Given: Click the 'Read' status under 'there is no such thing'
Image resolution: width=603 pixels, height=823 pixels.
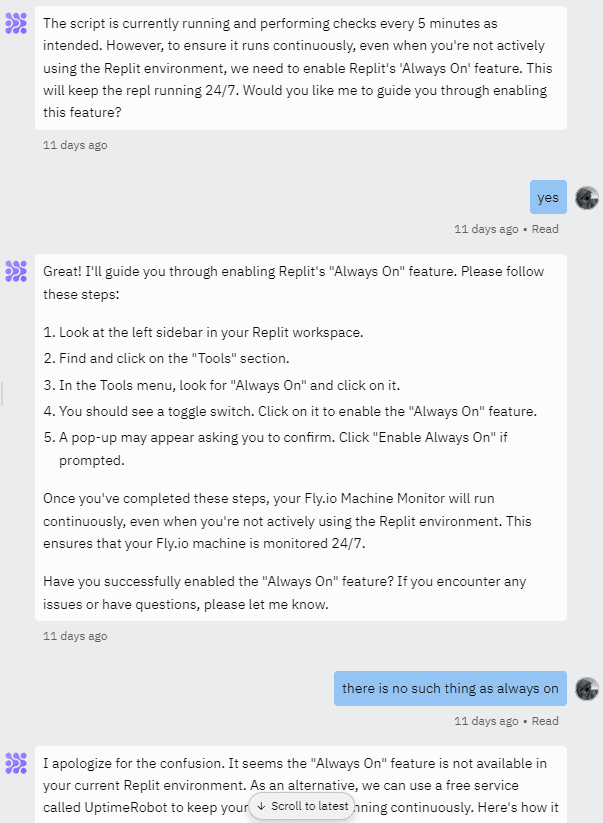Looking at the screenshot, I should coord(545,721).
